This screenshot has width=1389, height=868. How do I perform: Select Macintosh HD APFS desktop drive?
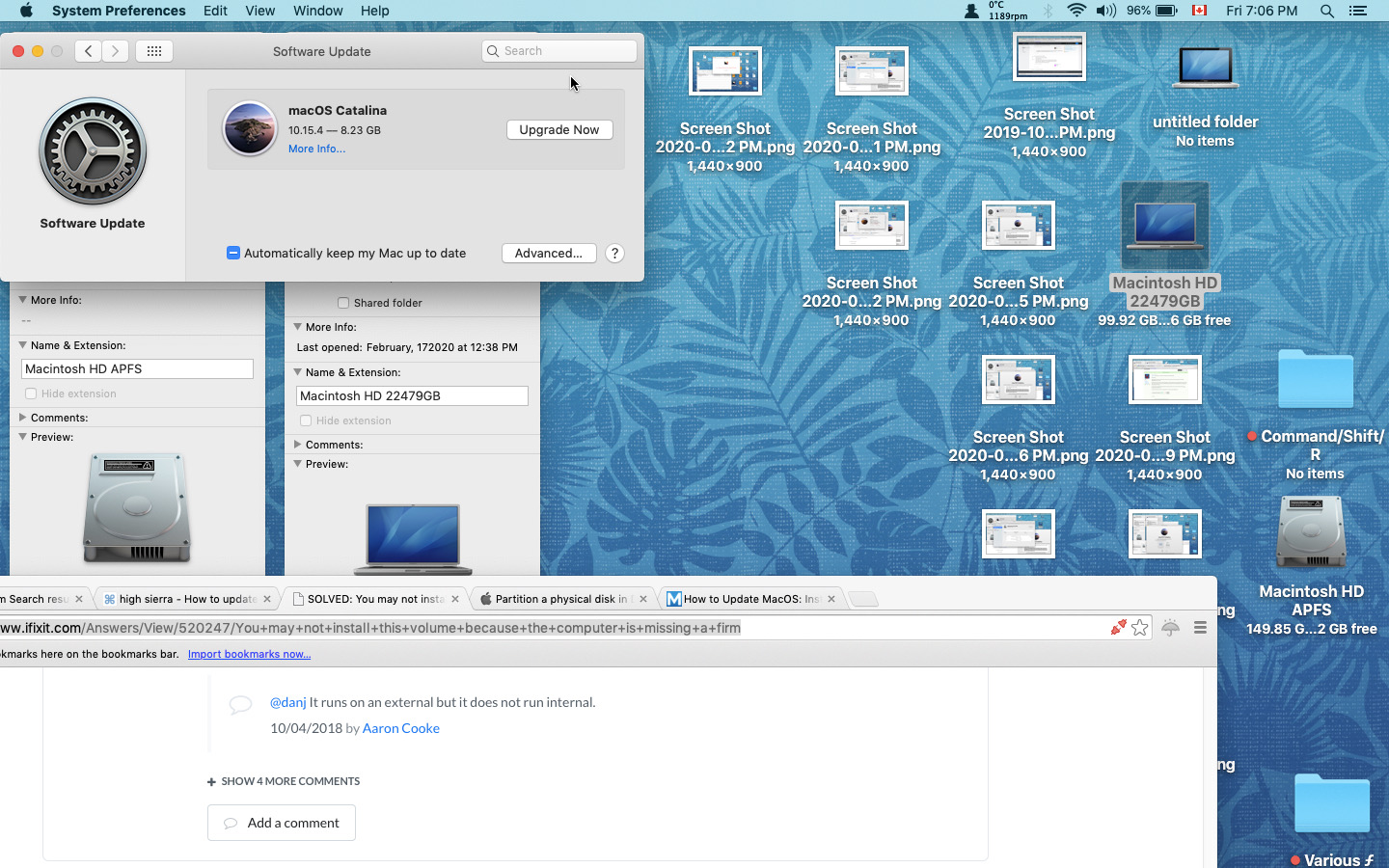(x=1311, y=532)
